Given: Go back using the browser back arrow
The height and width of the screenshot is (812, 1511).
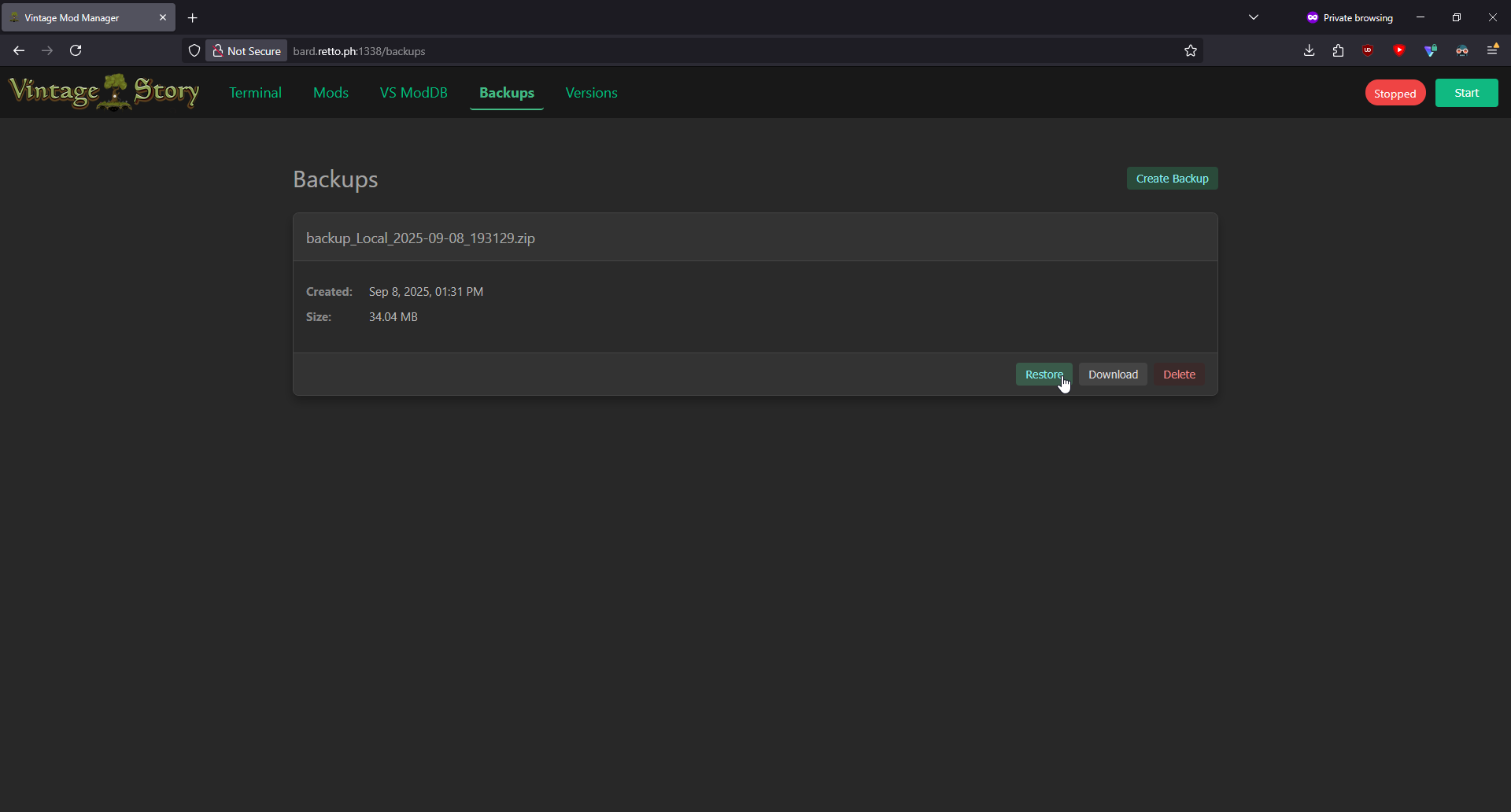Looking at the screenshot, I should tap(19, 50).
